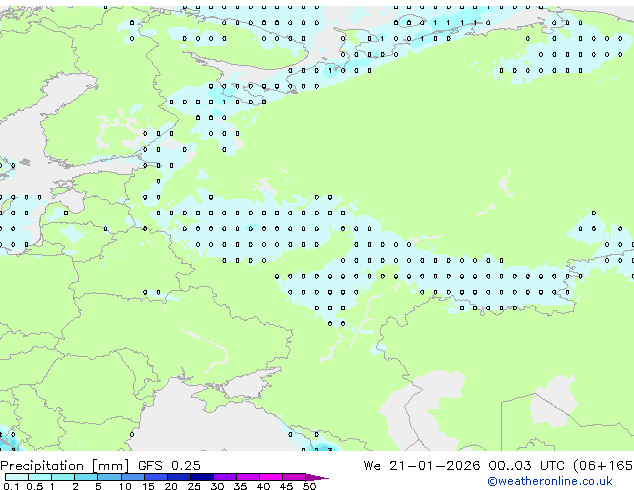
Task: Select the 5–10 mm legend color swatch
Action: (x=109, y=477)
